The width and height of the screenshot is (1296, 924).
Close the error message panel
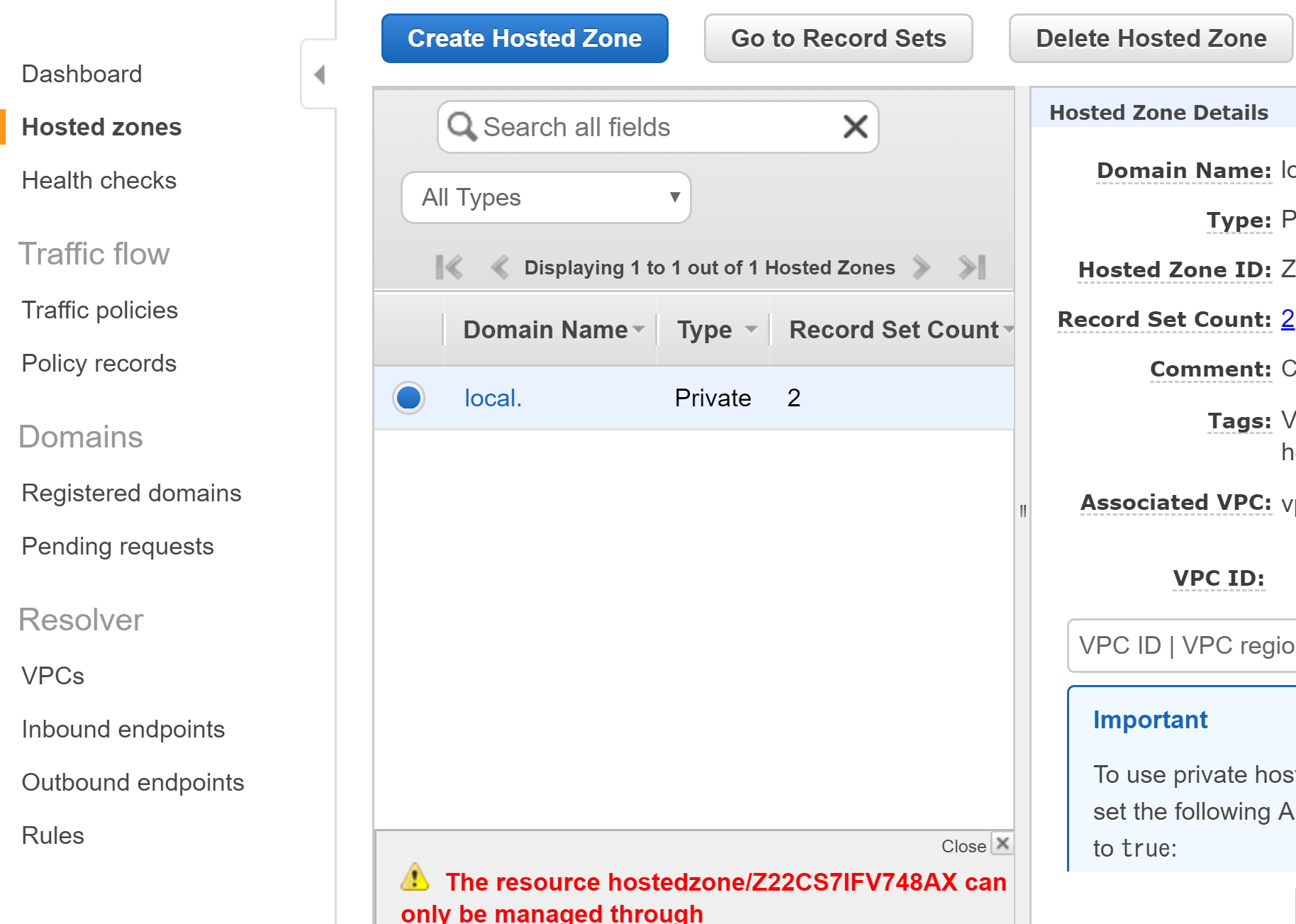pos(1002,844)
